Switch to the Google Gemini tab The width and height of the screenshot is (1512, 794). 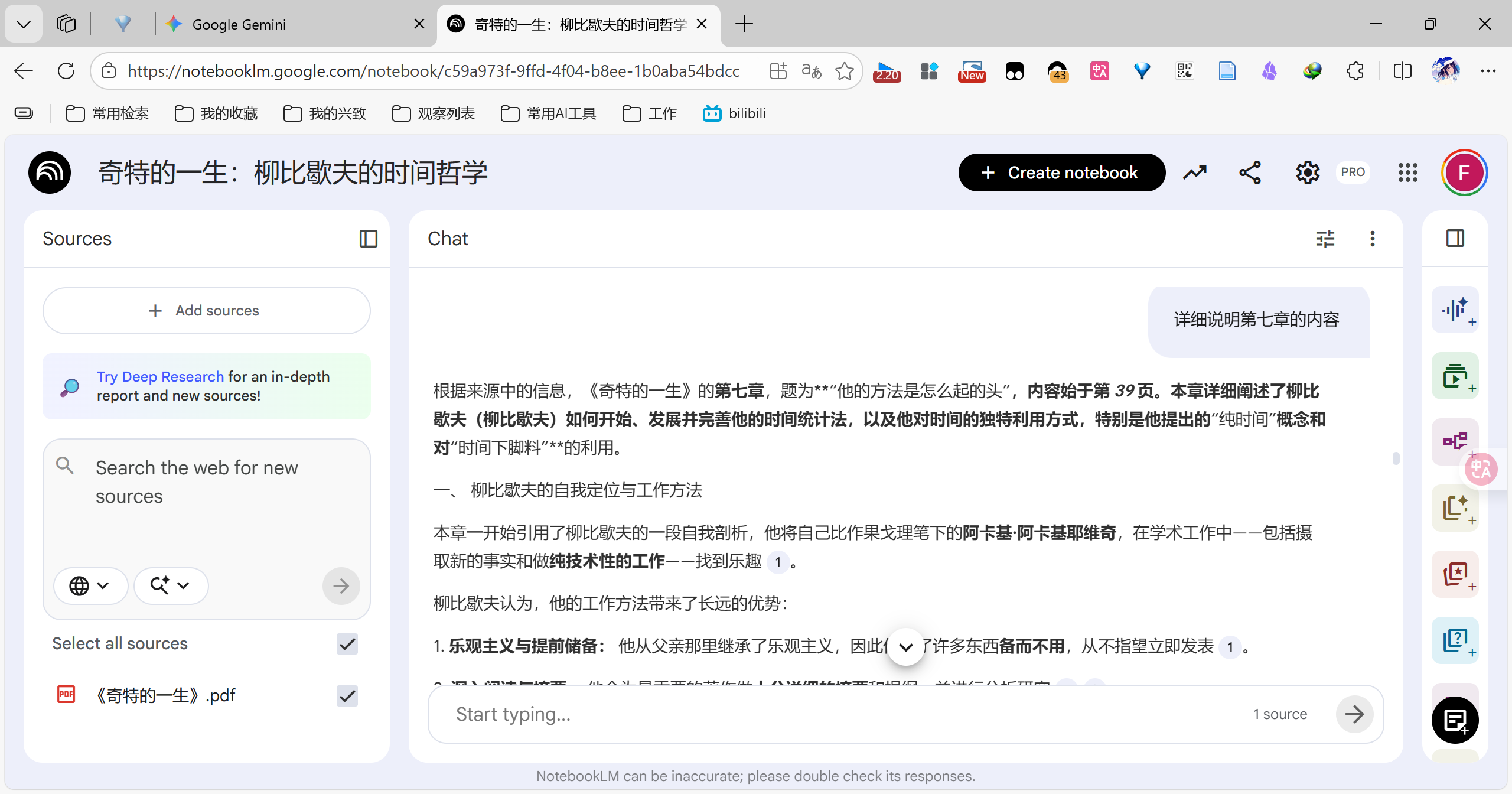coord(239,24)
